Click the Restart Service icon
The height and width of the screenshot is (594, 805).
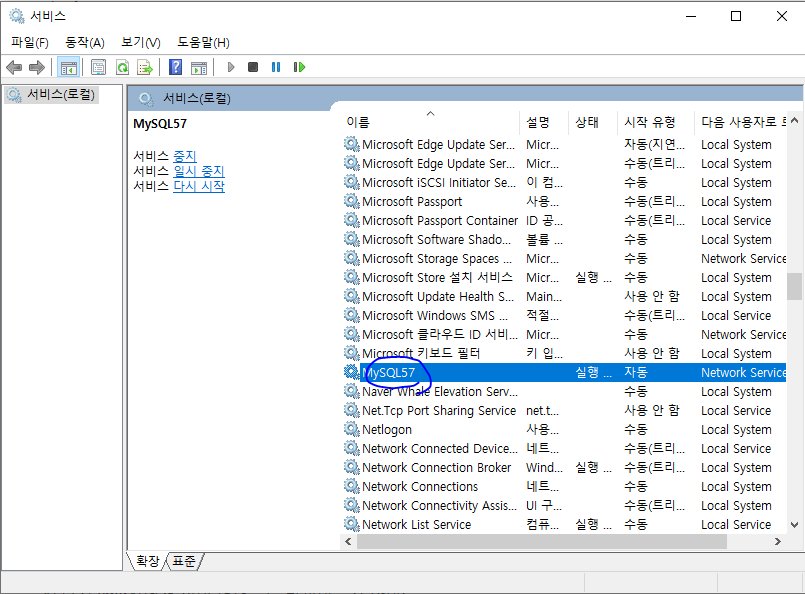pyautogui.click(x=299, y=67)
